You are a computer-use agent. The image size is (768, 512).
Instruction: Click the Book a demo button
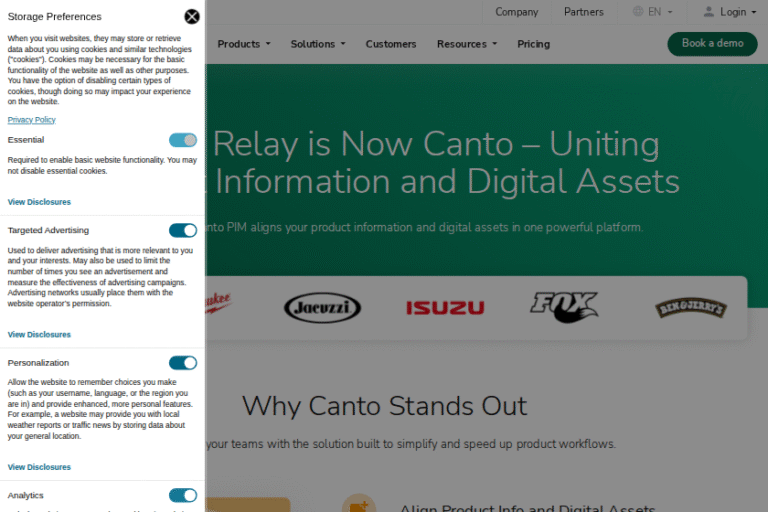[712, 44]
